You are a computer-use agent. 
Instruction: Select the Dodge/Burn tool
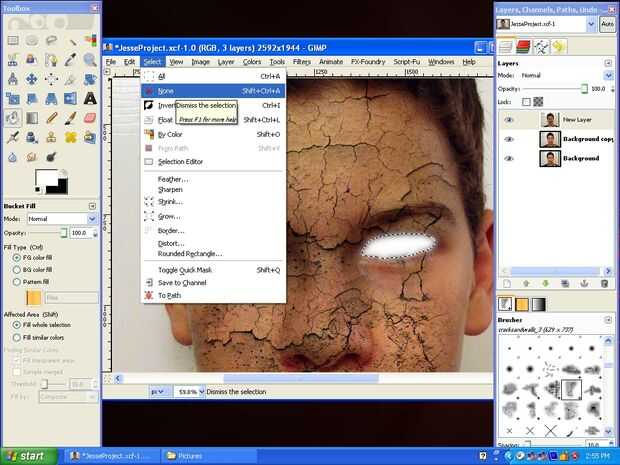[51, 157]
